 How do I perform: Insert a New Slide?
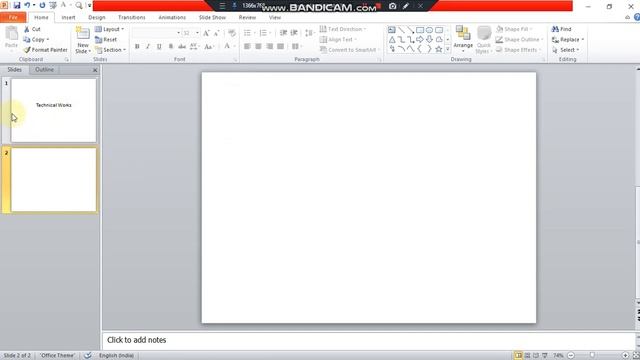pos(83,40)
